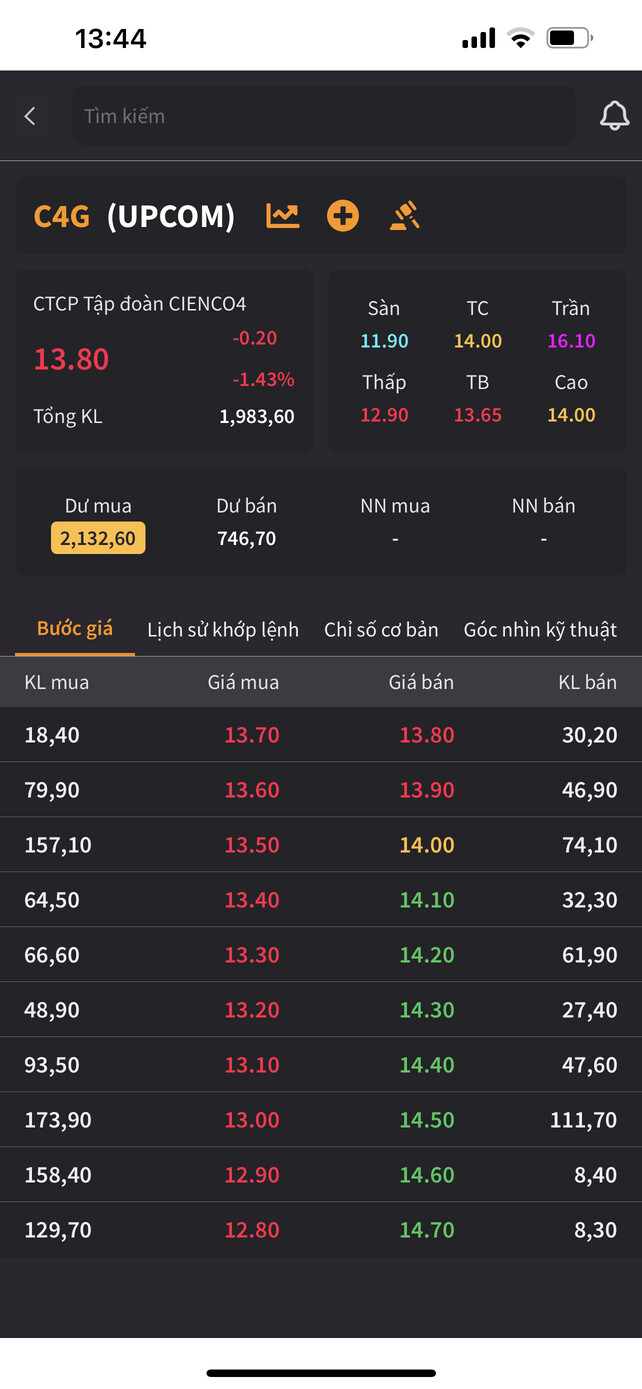The width and height of the screenshot is (642, 1389).
Task: Tap the reference price 14.00 under TC
Action: [477, 341]
